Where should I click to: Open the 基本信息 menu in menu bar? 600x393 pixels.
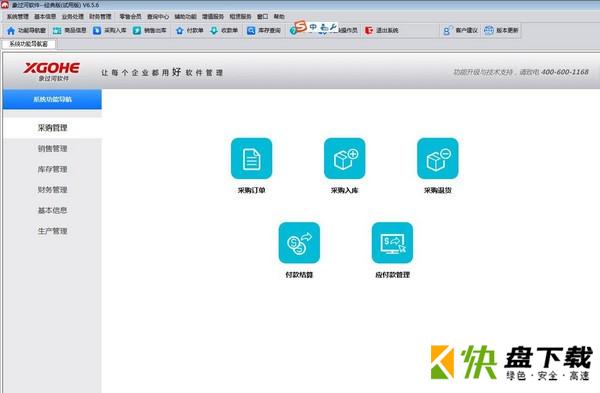[x=45, y=16]
